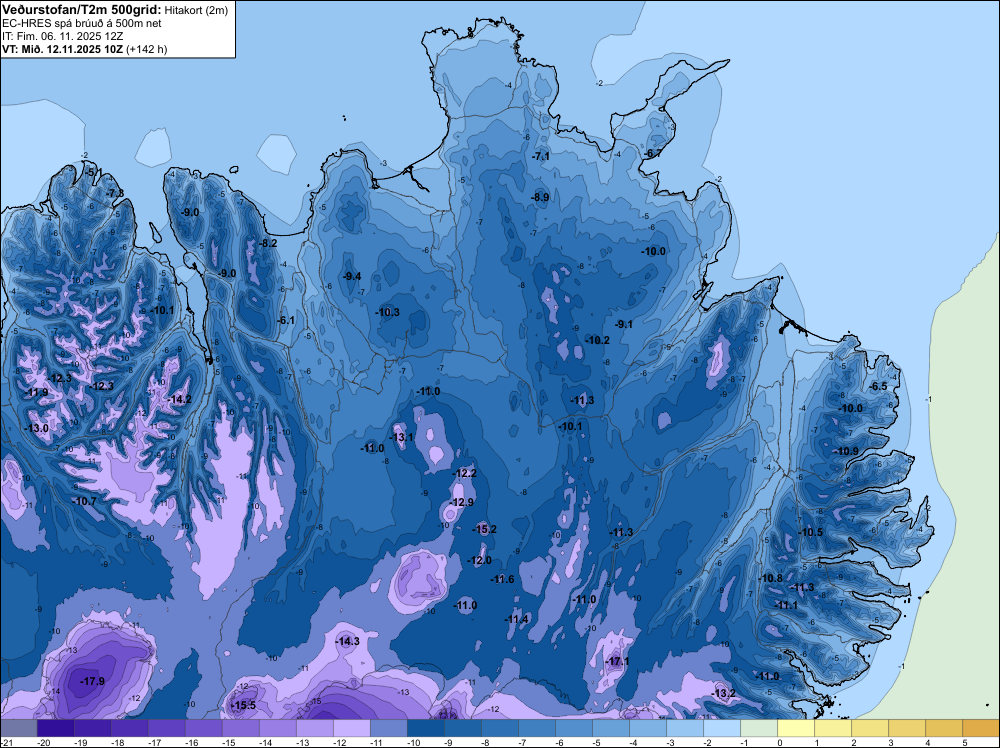Click the 'Hitakort (2m)' subtitle
The image size is (1000, 748).
(x=196, y=10)
